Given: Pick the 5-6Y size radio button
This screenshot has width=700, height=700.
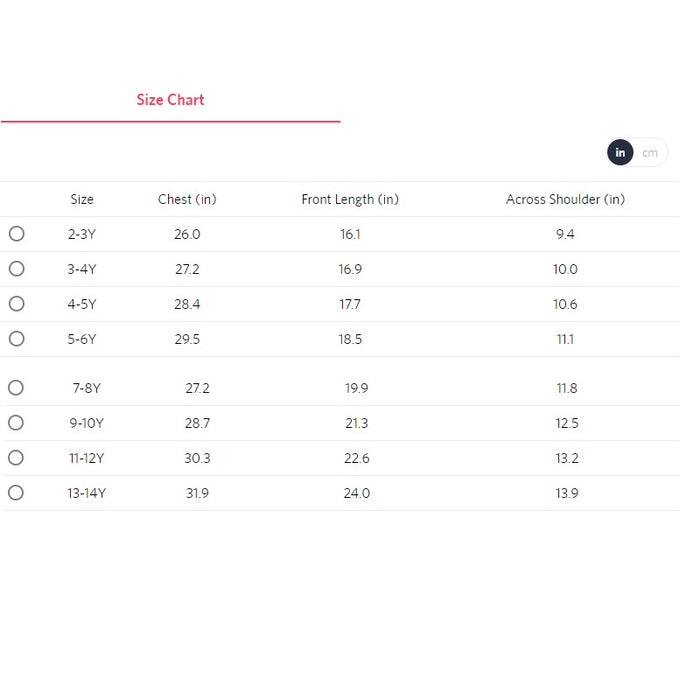Looking at the screenshot, I should 16,339.
